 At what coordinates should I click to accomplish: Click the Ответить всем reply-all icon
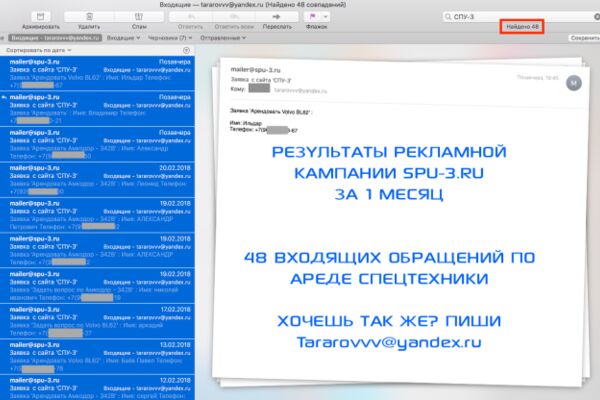(234, 16)
